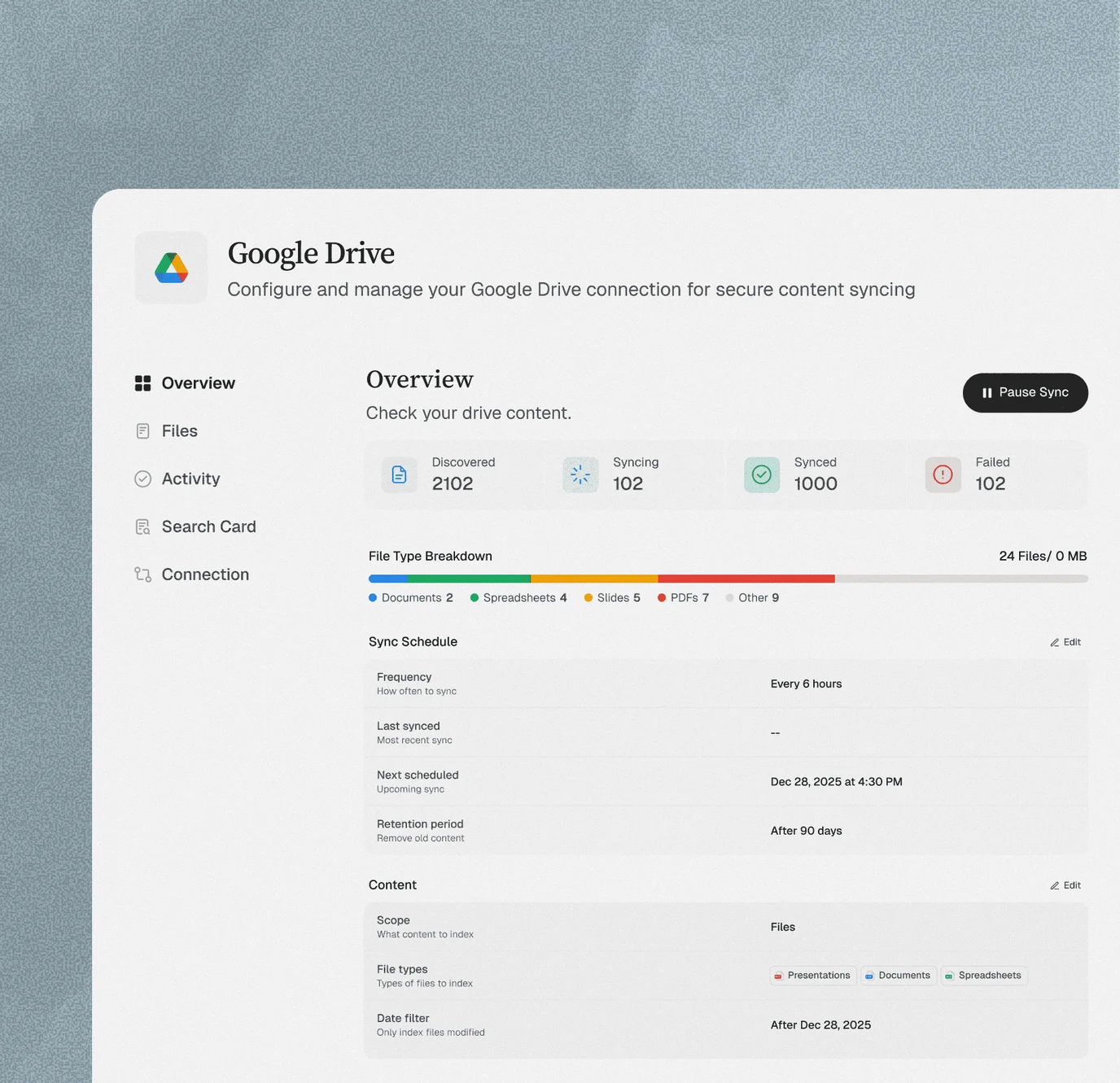Click the Overview grid icon in sidebar
1120x1083 pixels.
142,383
